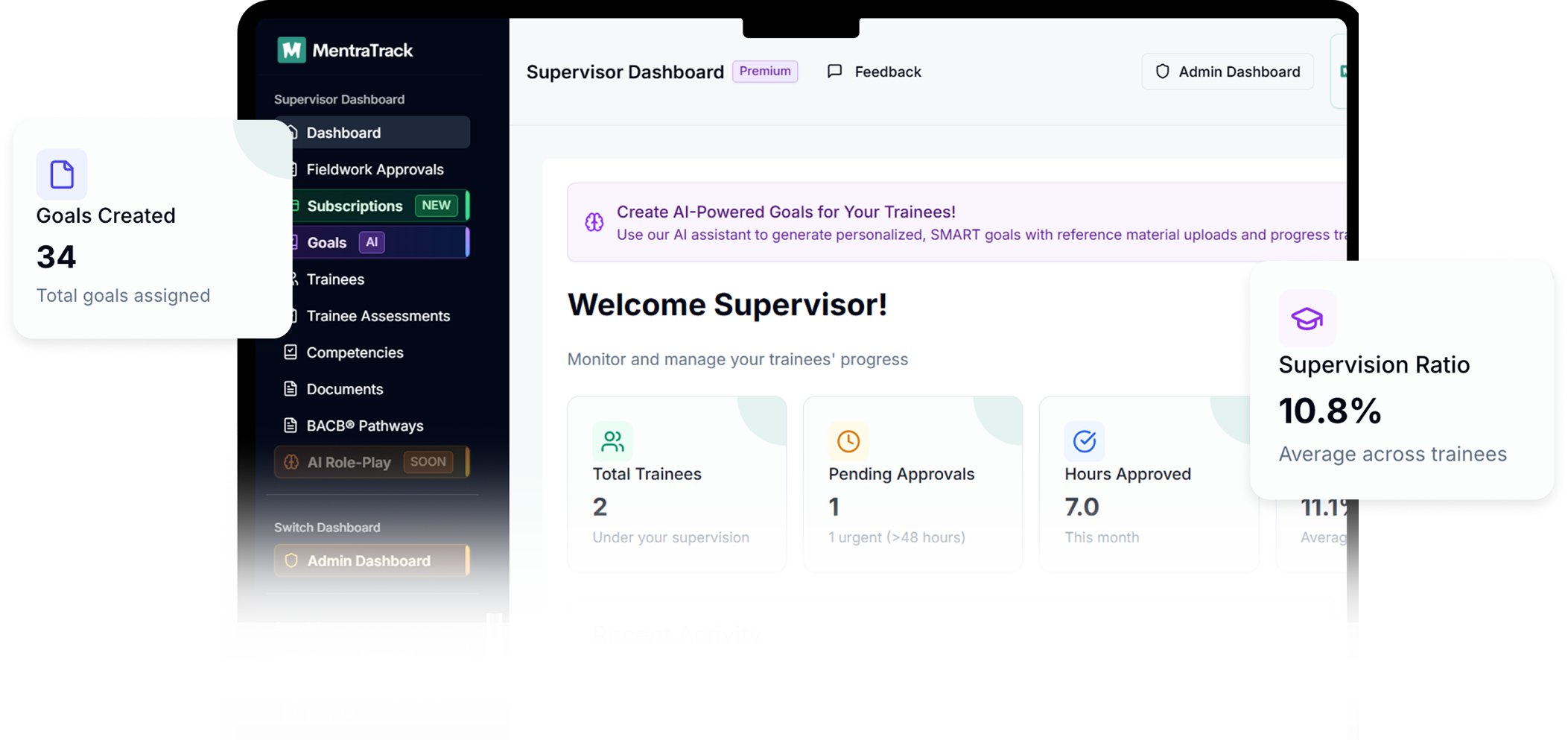Click the Admin Dashboard button in the header

point(1227,71)
